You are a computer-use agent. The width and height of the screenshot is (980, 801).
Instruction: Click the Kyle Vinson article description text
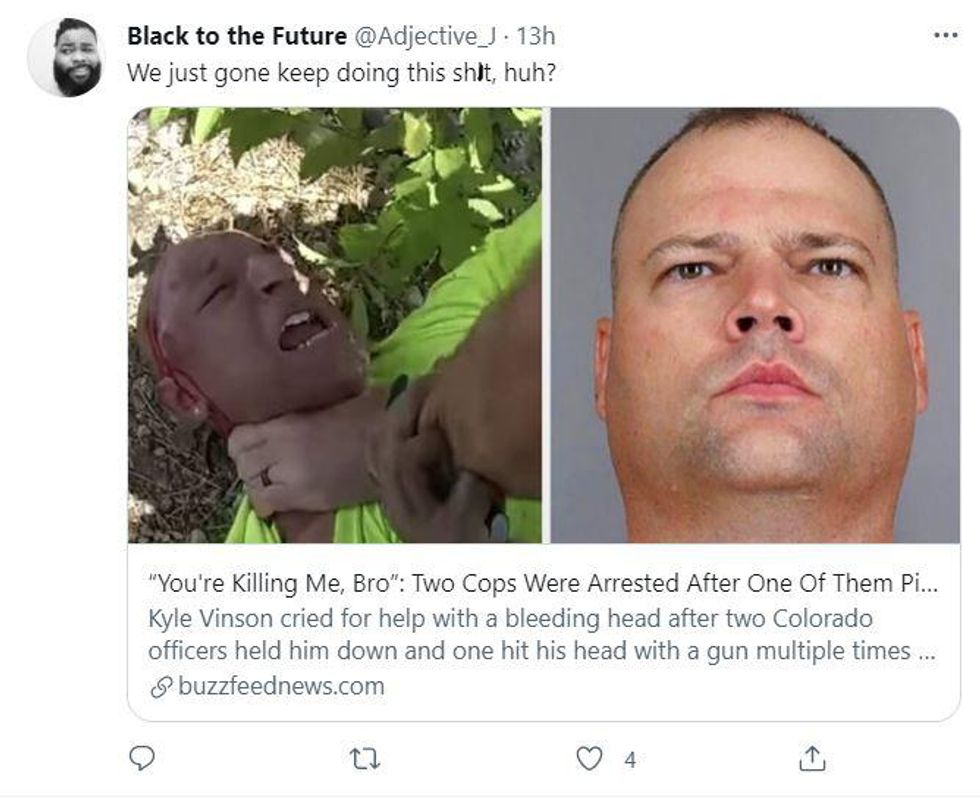click(x=542, y=634)
